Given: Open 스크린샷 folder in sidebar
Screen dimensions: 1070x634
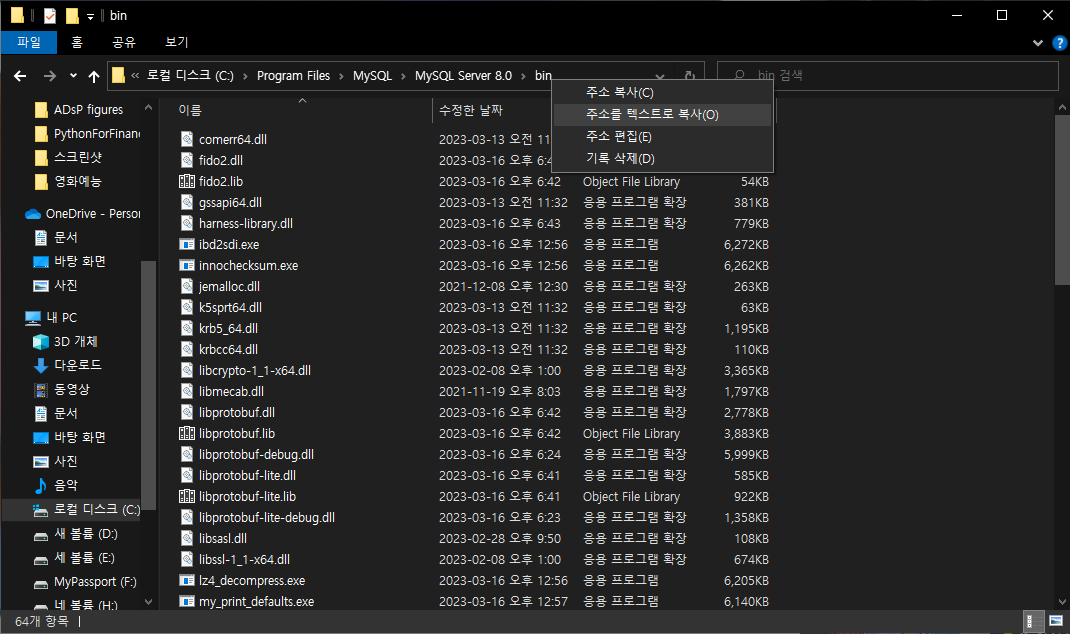Looking at the screenshot, I should coord(78,158).
